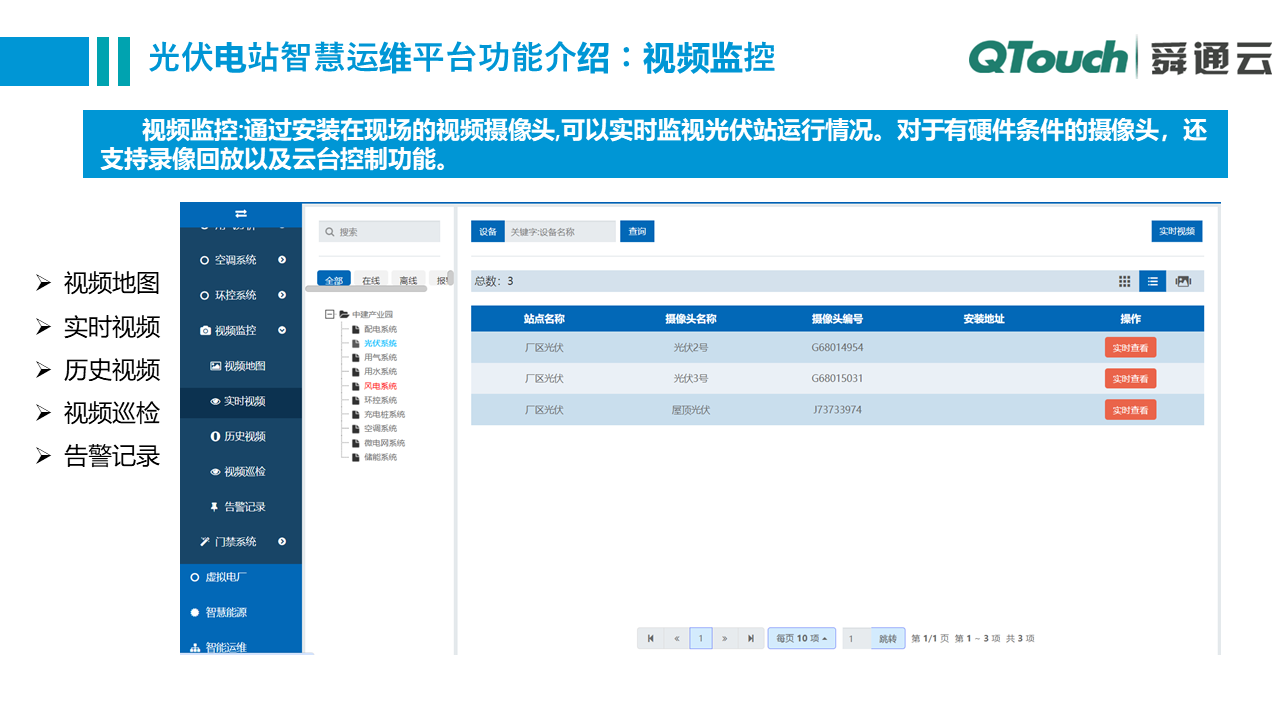Open the 每页10项 page-size dropdown
Viewport: 1280px width, 720px height.
point(801,638)
